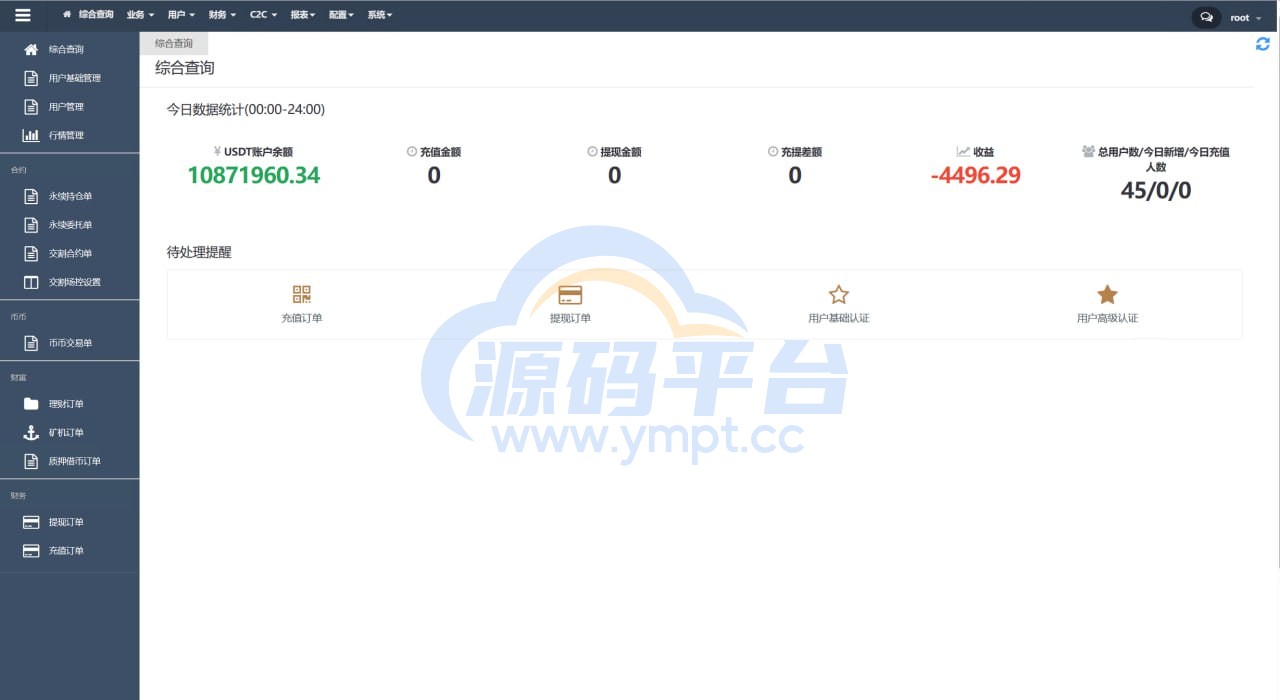
Task: Click the USDT账户余额 label
Action: pyautogui.click(x=258, y=152)
